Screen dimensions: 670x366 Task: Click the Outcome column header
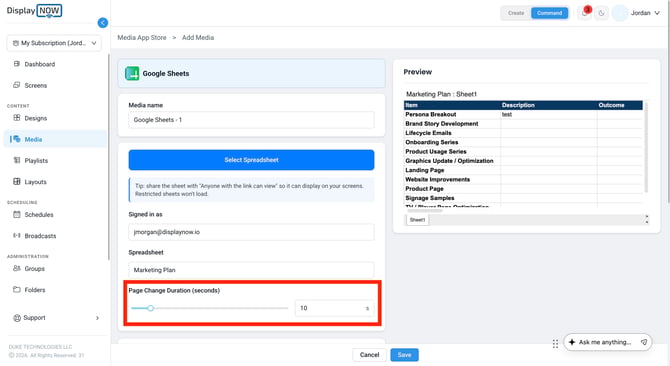click(620, 105)
